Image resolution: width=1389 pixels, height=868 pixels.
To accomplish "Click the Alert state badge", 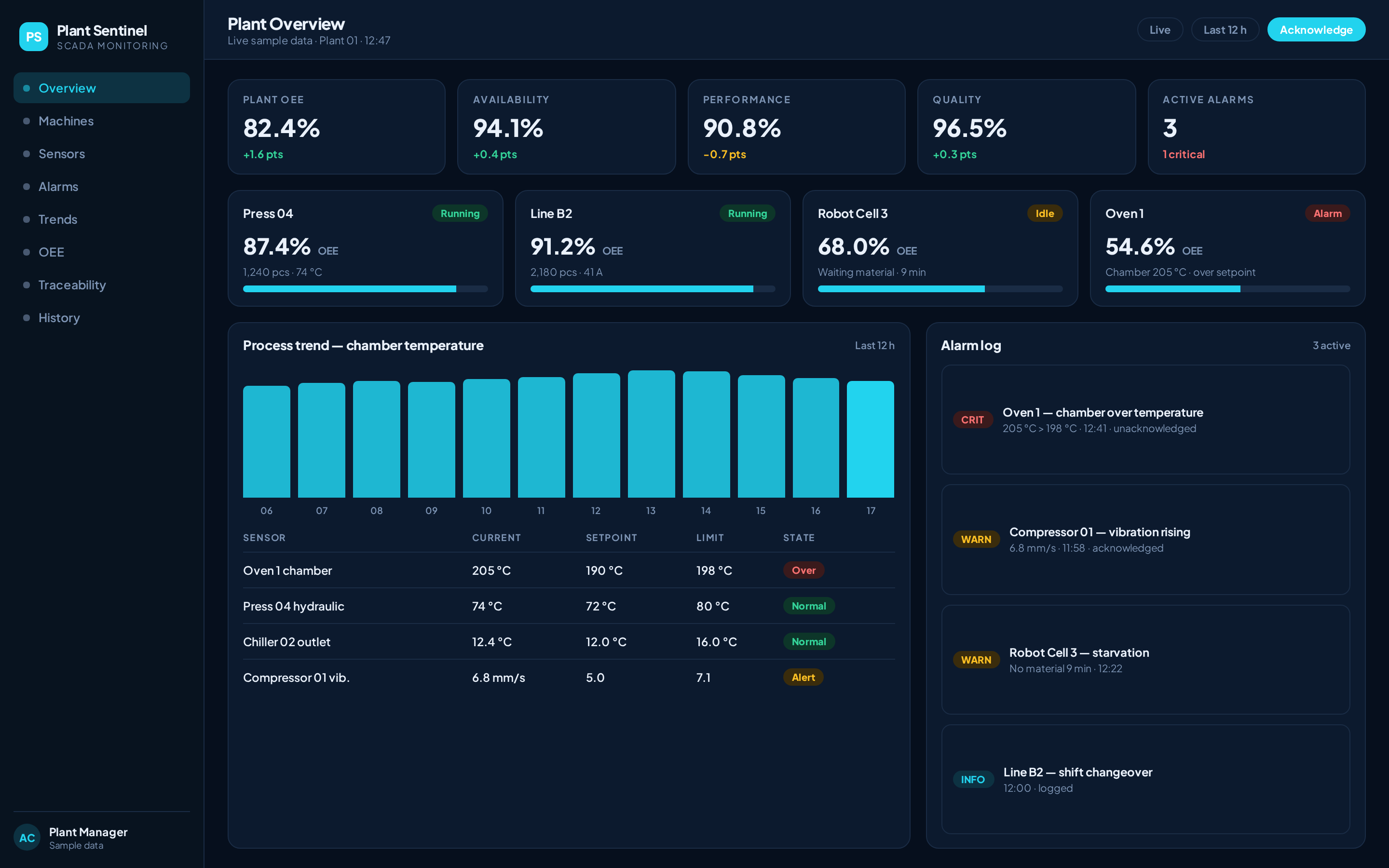I will (x=803, y=678).
